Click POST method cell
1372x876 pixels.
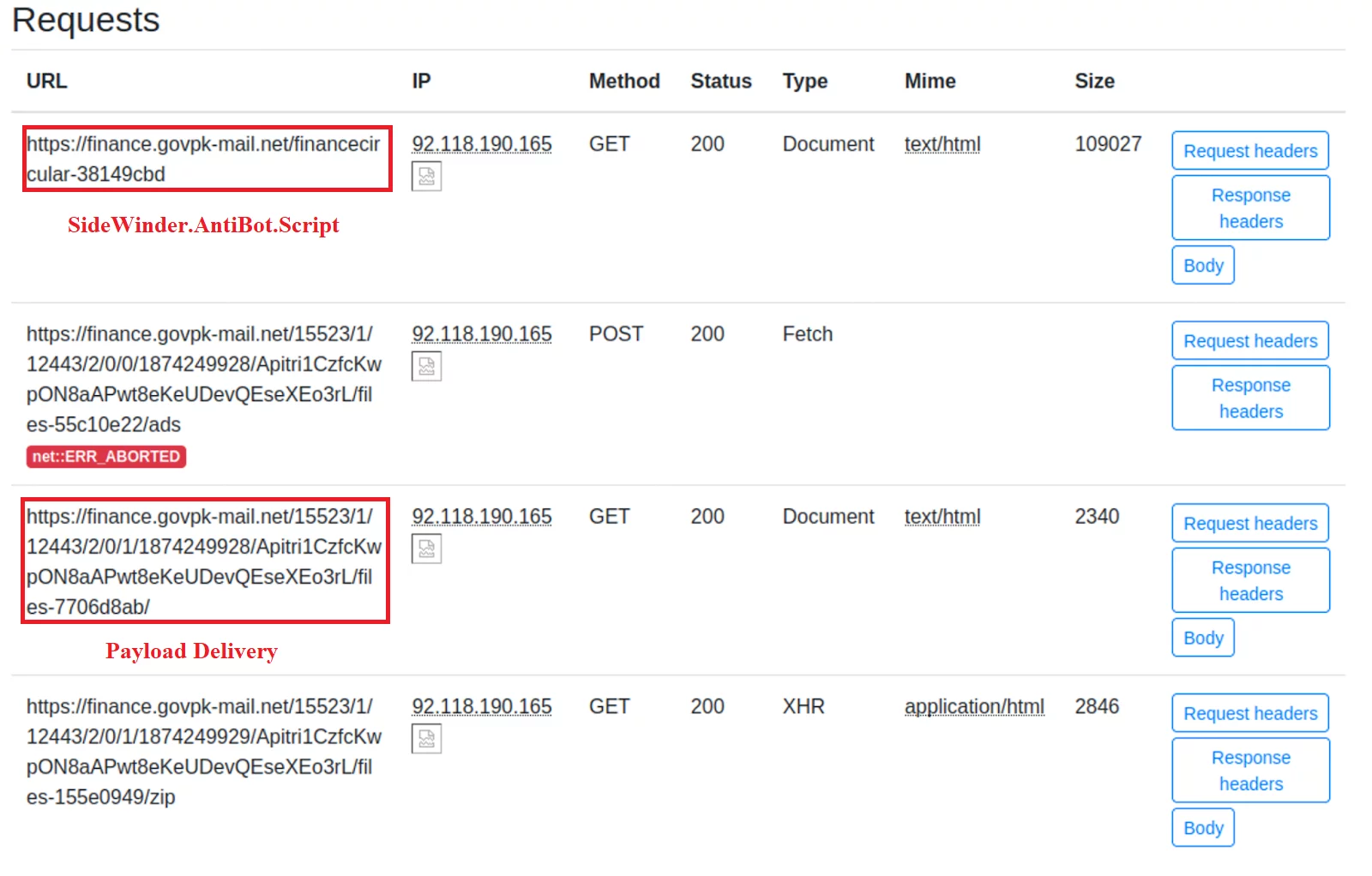point(616,334)
